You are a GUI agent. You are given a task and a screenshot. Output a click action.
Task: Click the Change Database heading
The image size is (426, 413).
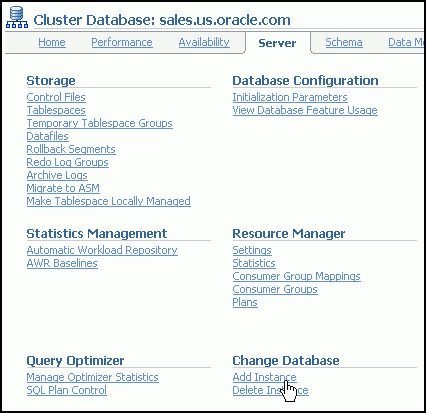(x=286, y=361)
